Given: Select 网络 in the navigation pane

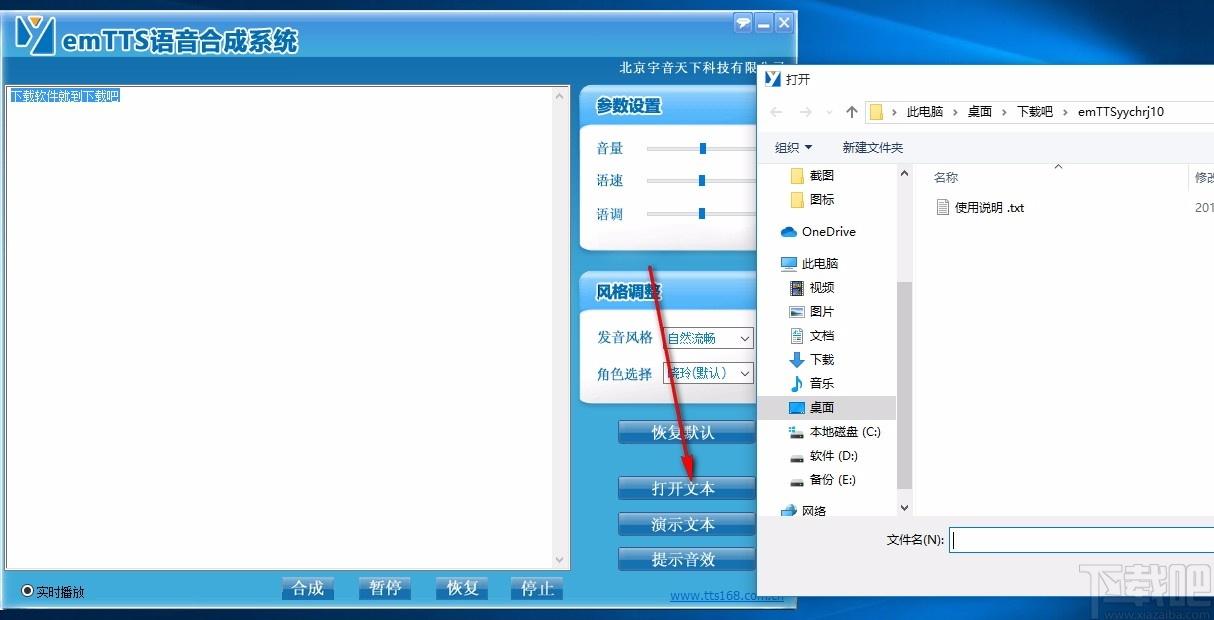Looking at the screenshot, I should click(x=803, y=510).
